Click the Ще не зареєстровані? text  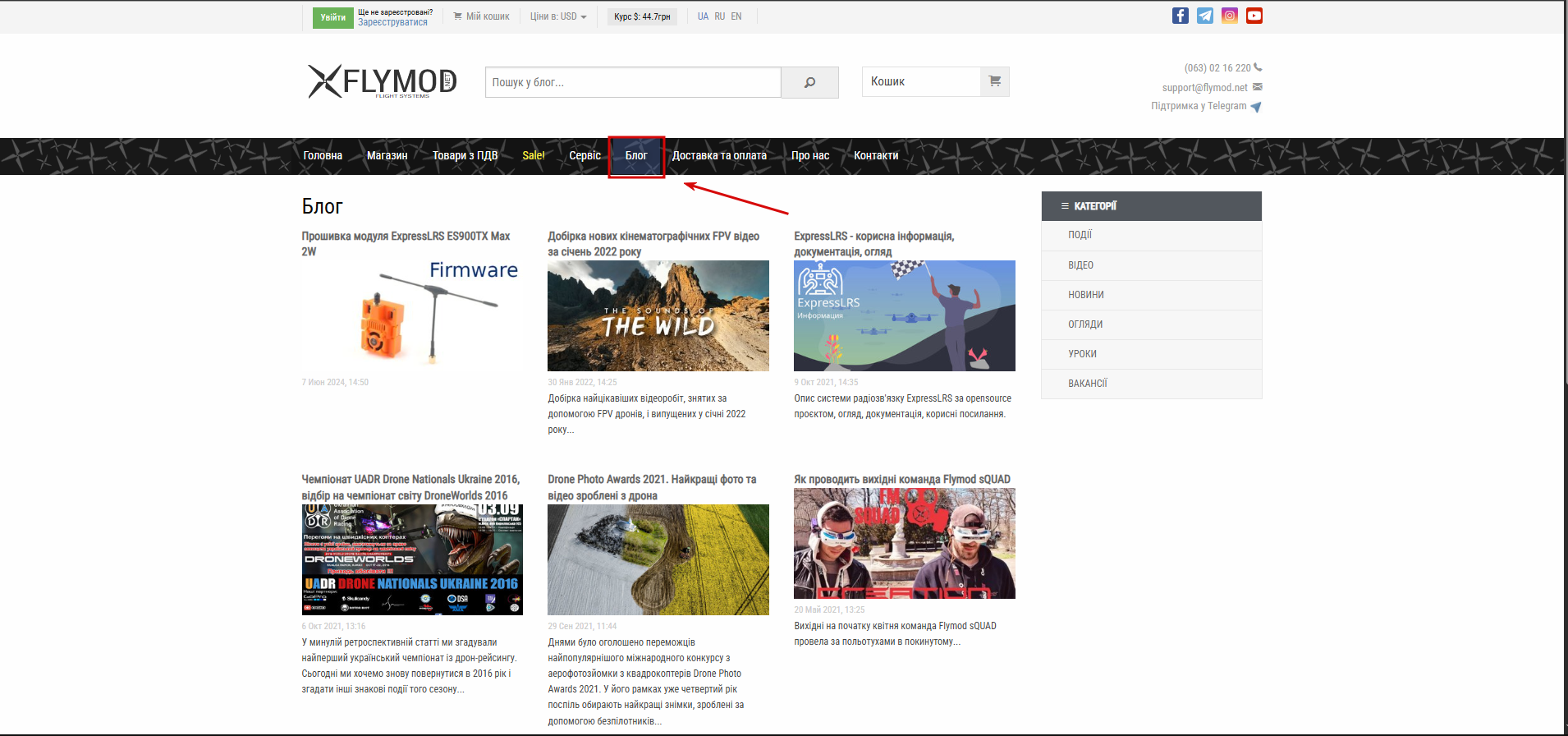pos(395,12)
